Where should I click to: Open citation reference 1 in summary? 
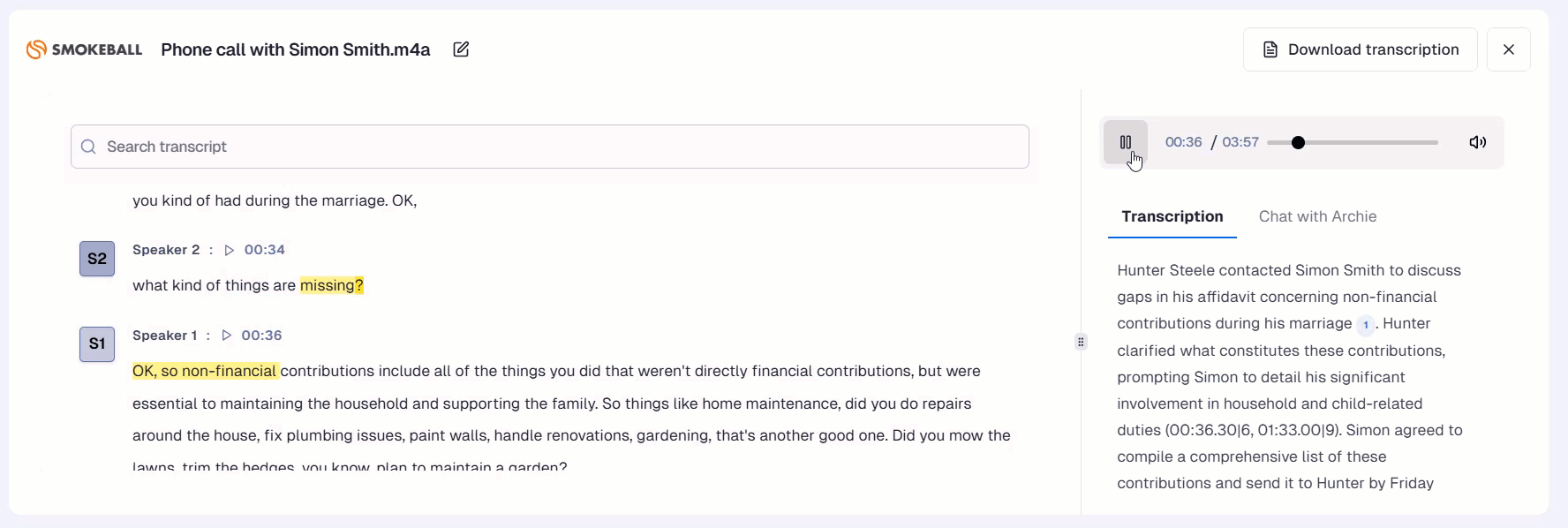coord(1365,325)
